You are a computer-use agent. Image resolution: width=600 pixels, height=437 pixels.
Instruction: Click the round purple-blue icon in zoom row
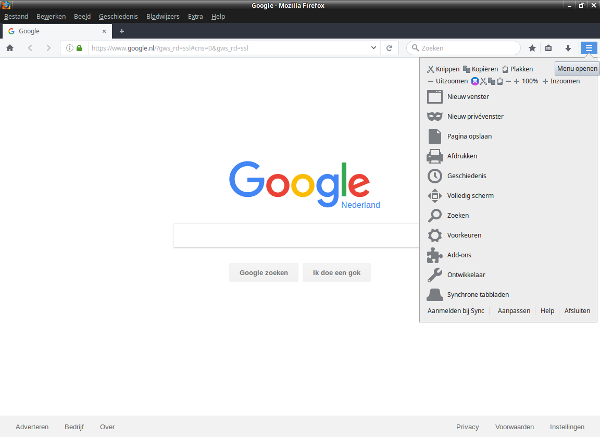click(475, 81)
